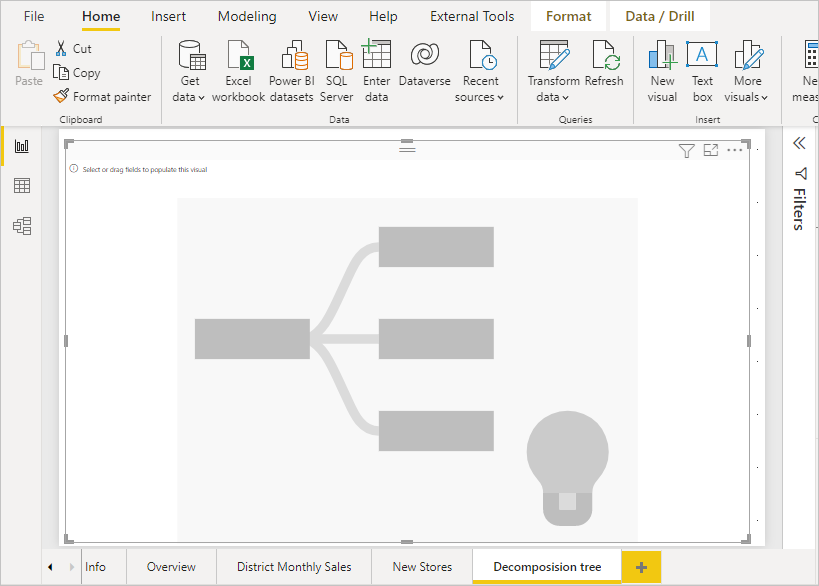Insert a Text box

pyautogui.click(x=702, y=72)
